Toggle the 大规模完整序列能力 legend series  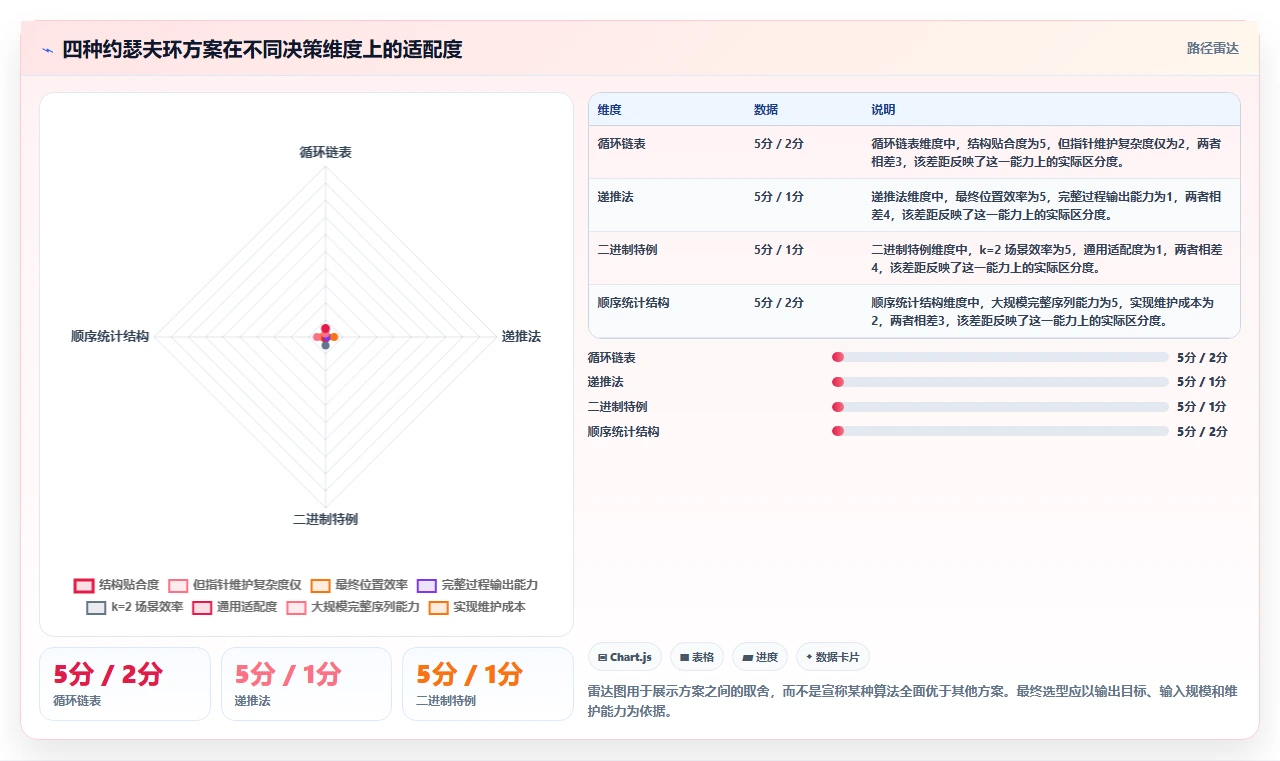click(353, 607)
